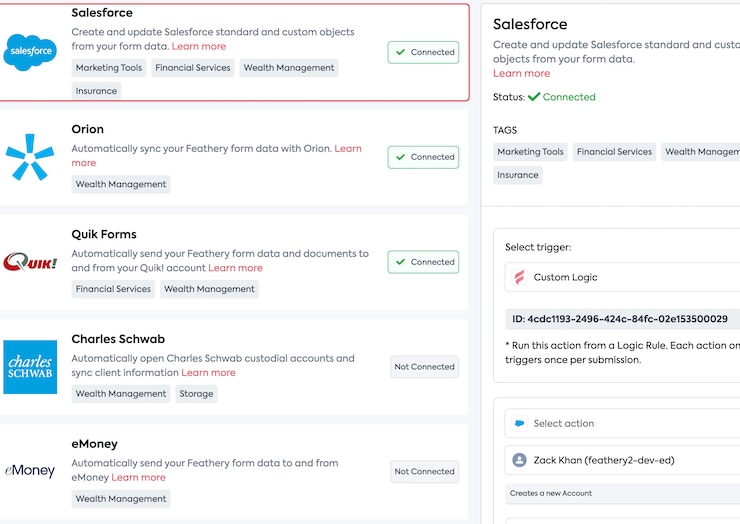Select Wealth Management tag on Quik Forms card
The height and width of the screenshot is (524, 740).
(x=210, y=289)
